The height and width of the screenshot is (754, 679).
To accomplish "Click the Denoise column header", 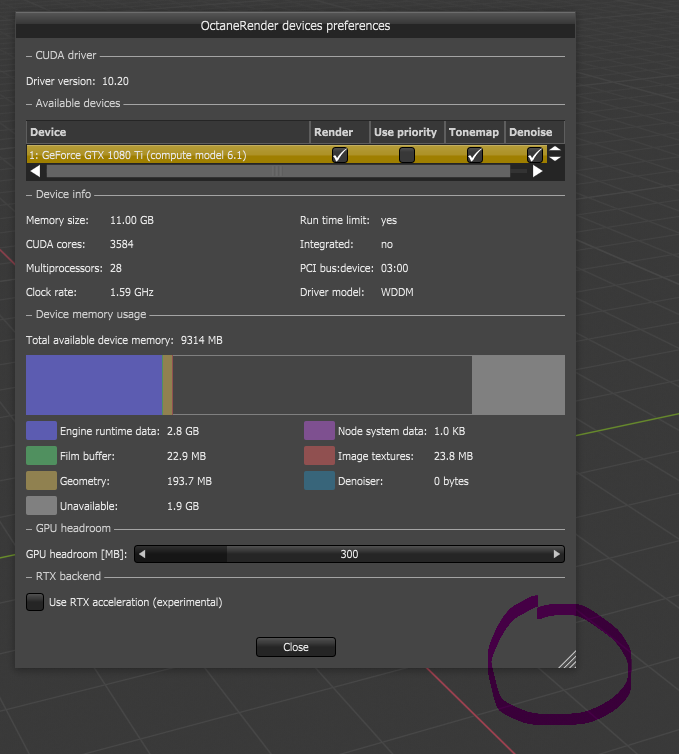I will point(534,132).
